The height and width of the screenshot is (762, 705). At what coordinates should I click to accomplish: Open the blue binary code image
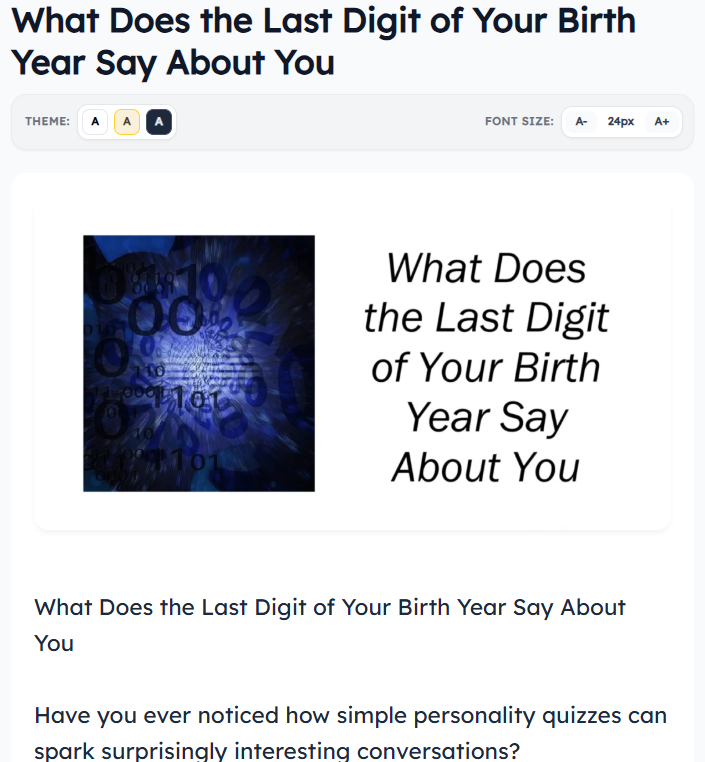(x=199, y=364)
